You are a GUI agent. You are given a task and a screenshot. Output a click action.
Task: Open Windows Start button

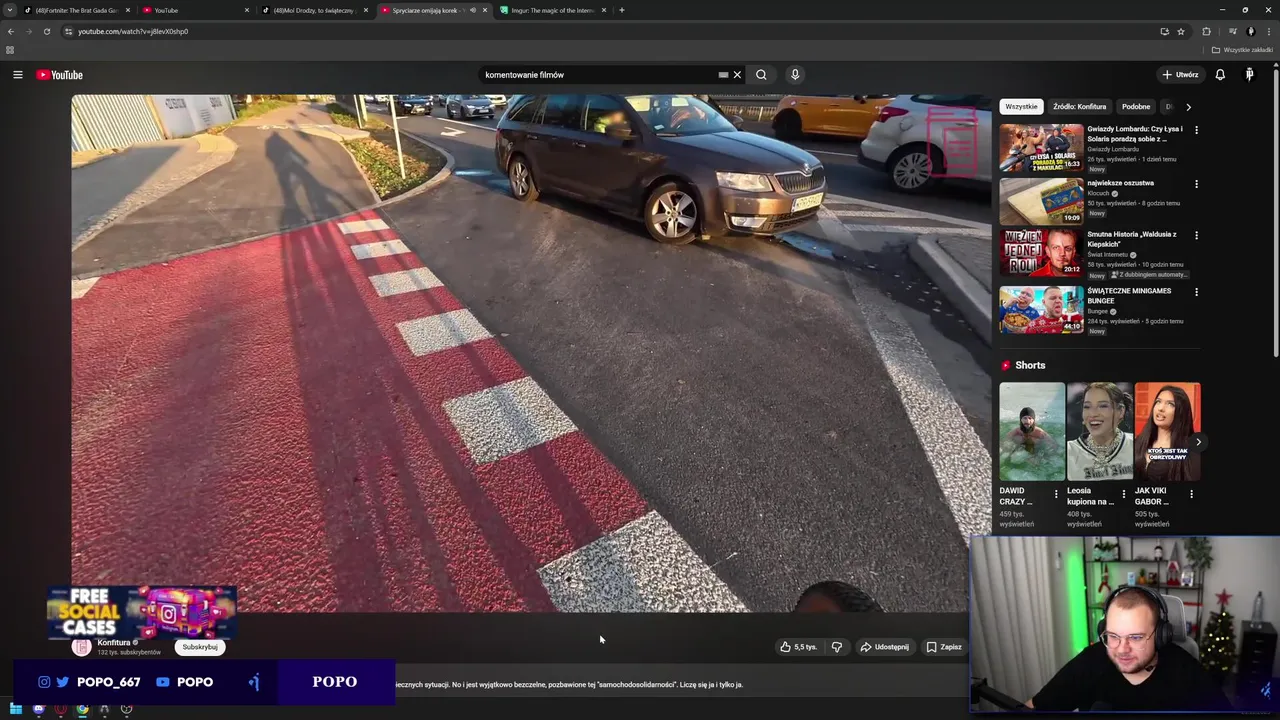pyautogui.click(x=16, y=709)
